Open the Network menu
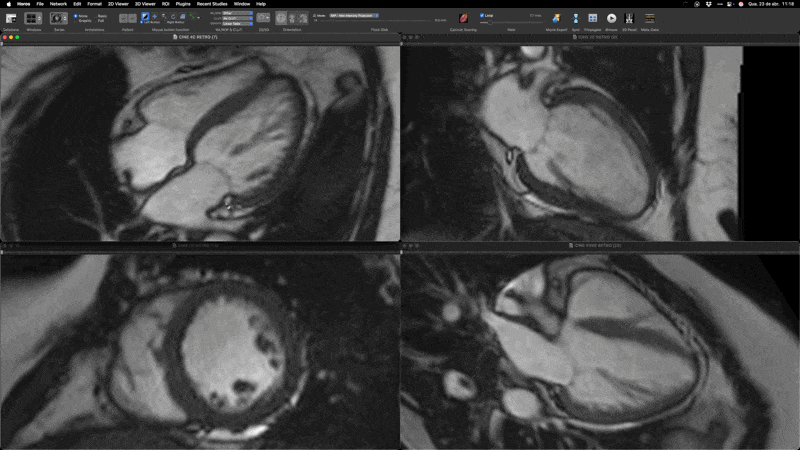 58,4
